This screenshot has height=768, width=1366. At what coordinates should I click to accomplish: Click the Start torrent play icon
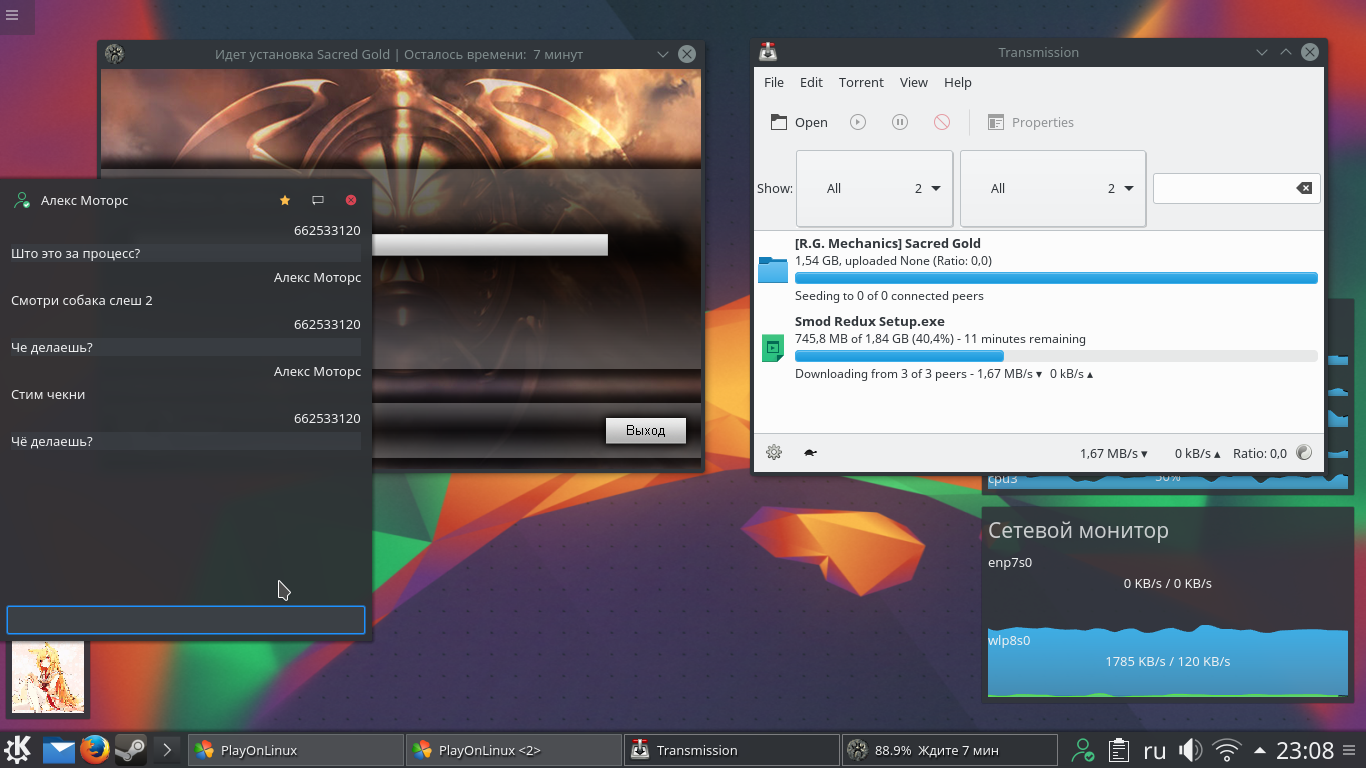pos(858,122)
